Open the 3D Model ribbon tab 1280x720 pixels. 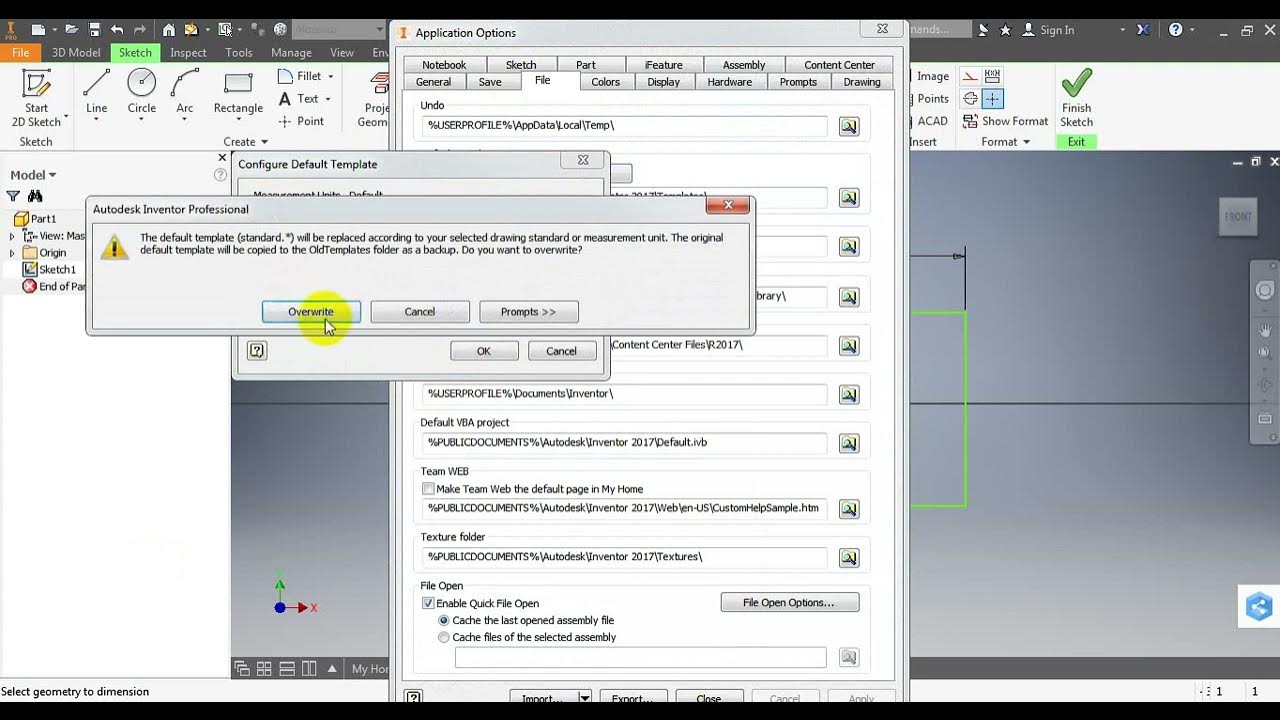click(x=76, y=53)
